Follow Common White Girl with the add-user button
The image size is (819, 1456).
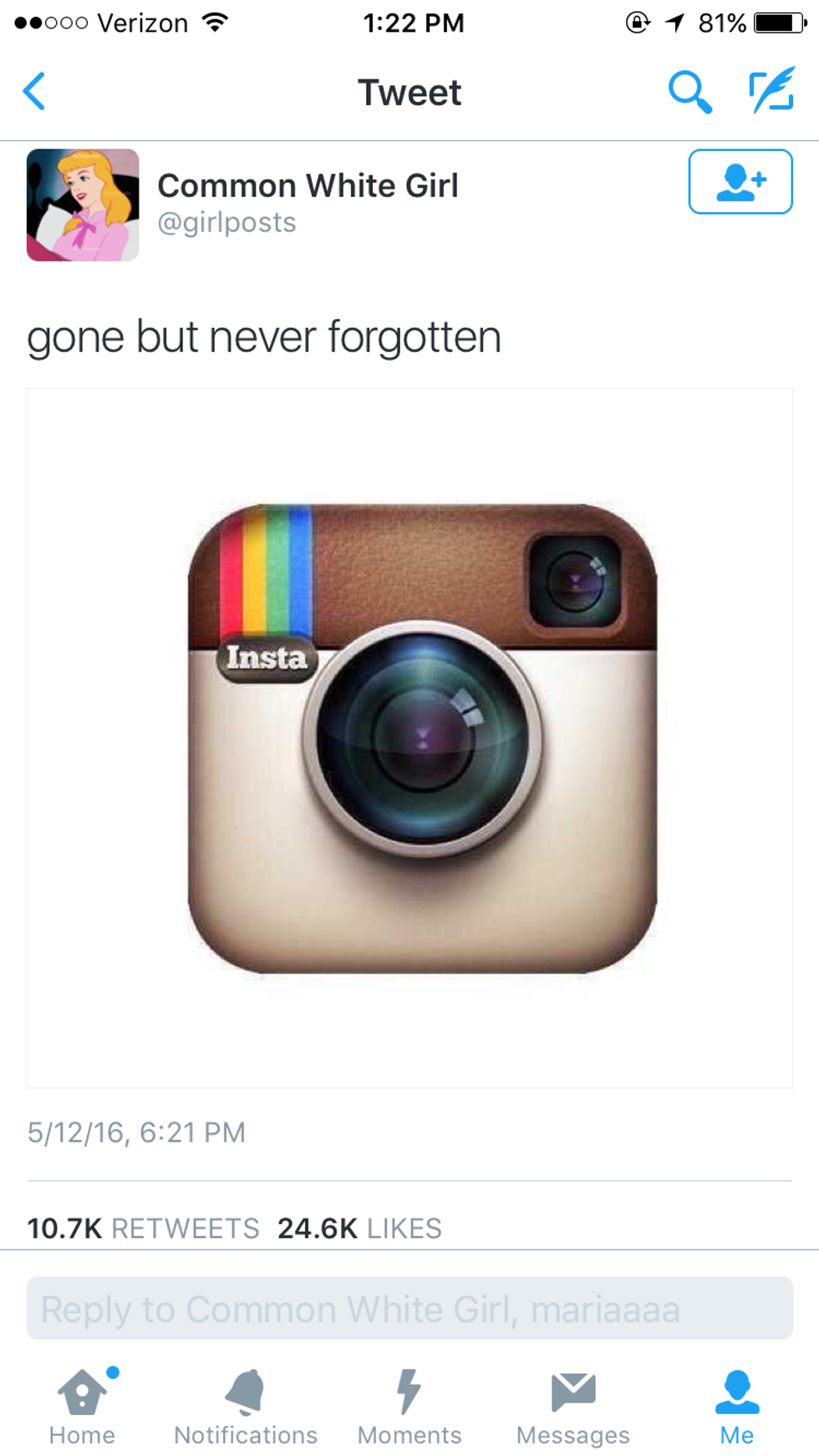pyautogui.click(x=740, y=181)
